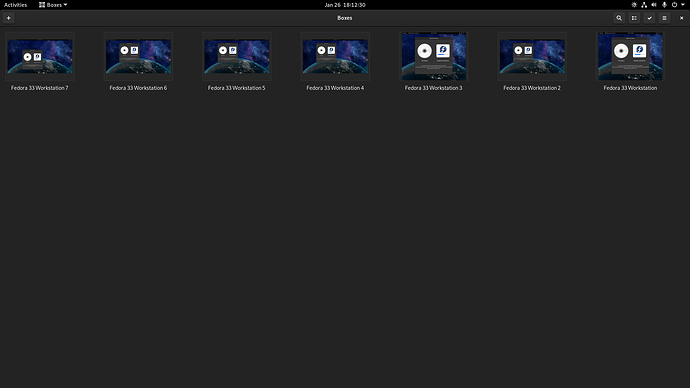The width and height of the screenshot is (690, 388).
Task: Open Activities overview
Action: click(15, 5)
